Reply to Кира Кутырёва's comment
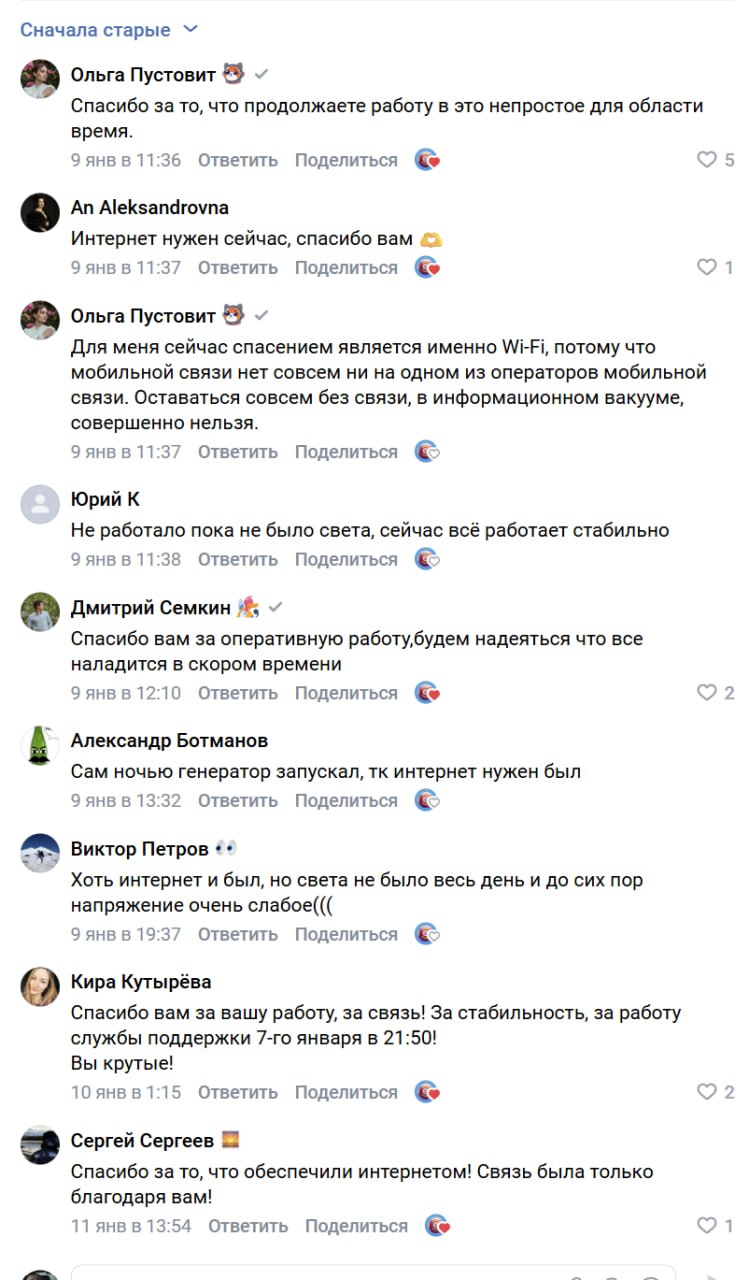749x1280 pixels. point(237,1092)
